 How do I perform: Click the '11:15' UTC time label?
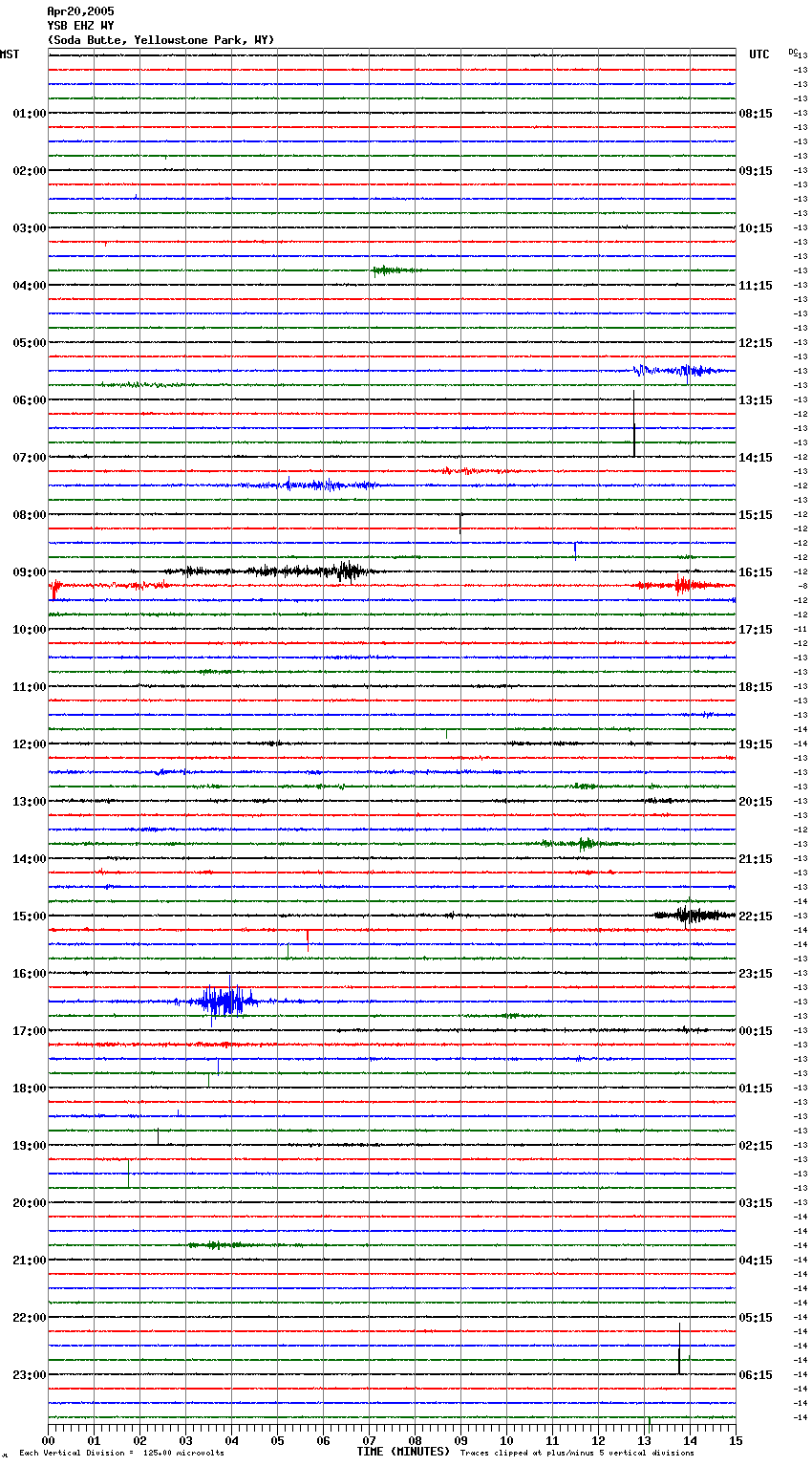click(756, 286)
